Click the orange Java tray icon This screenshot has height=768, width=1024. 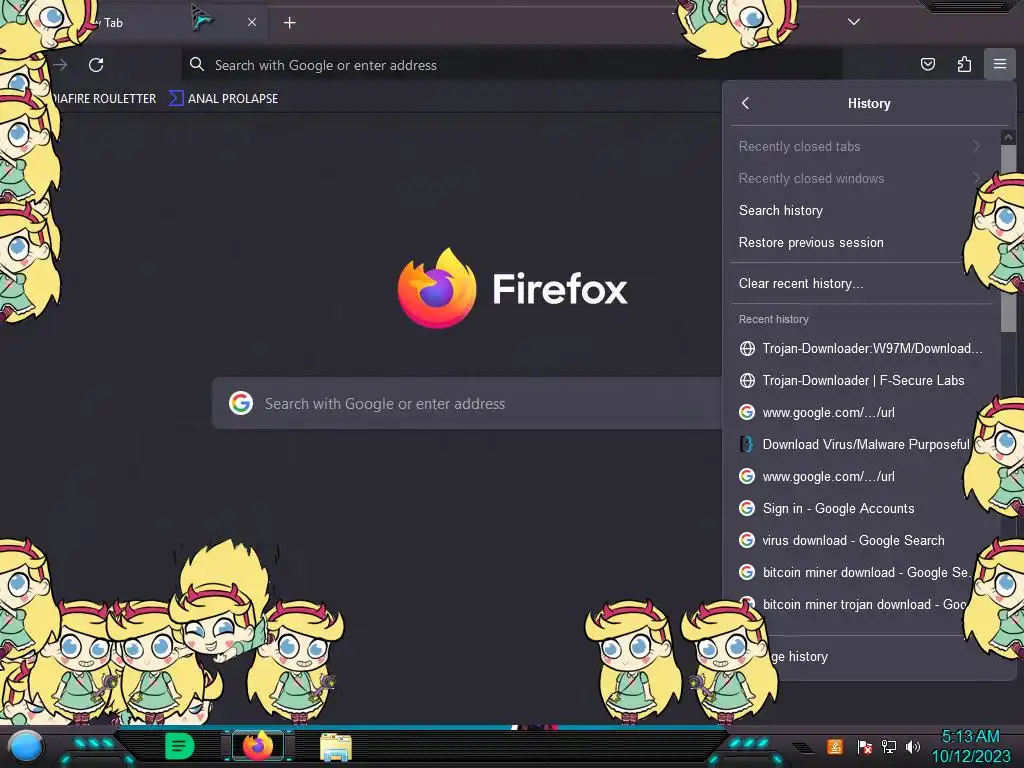coord(835,746)
